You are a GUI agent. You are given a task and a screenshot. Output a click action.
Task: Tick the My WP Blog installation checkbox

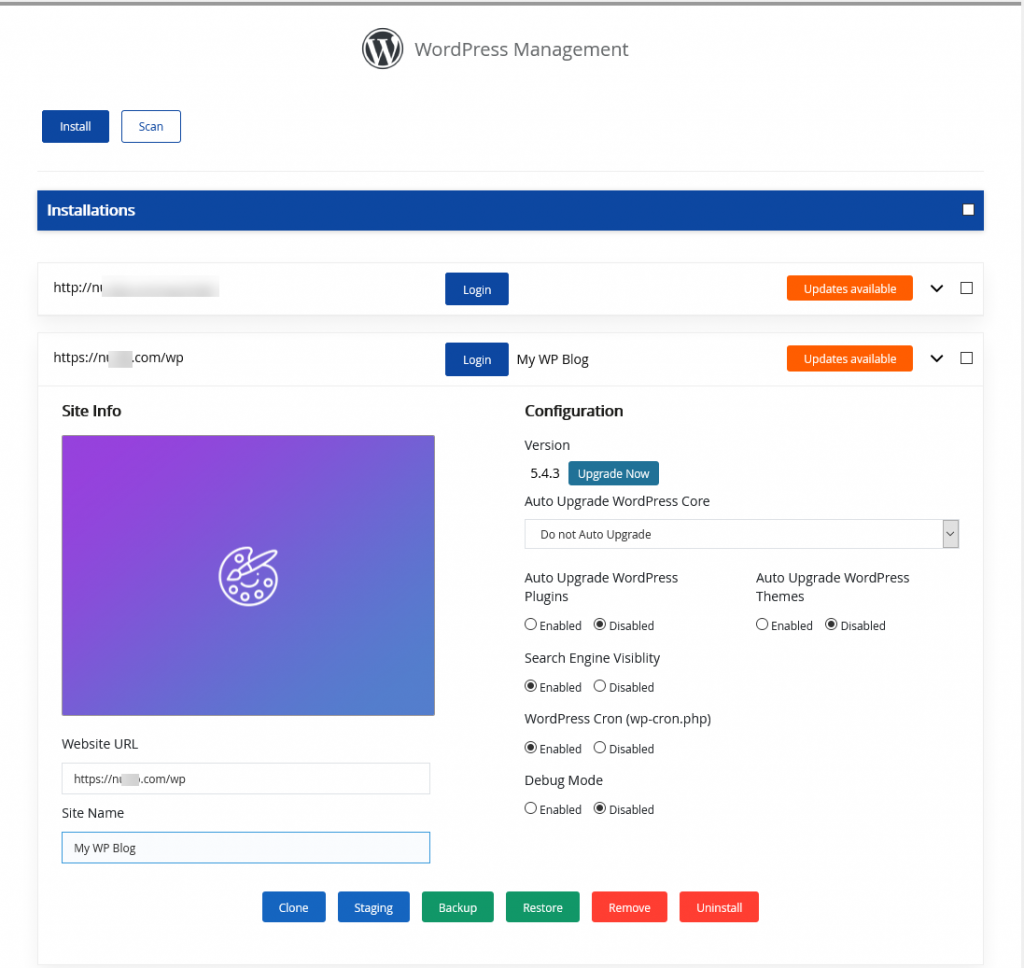pos(967,358)
